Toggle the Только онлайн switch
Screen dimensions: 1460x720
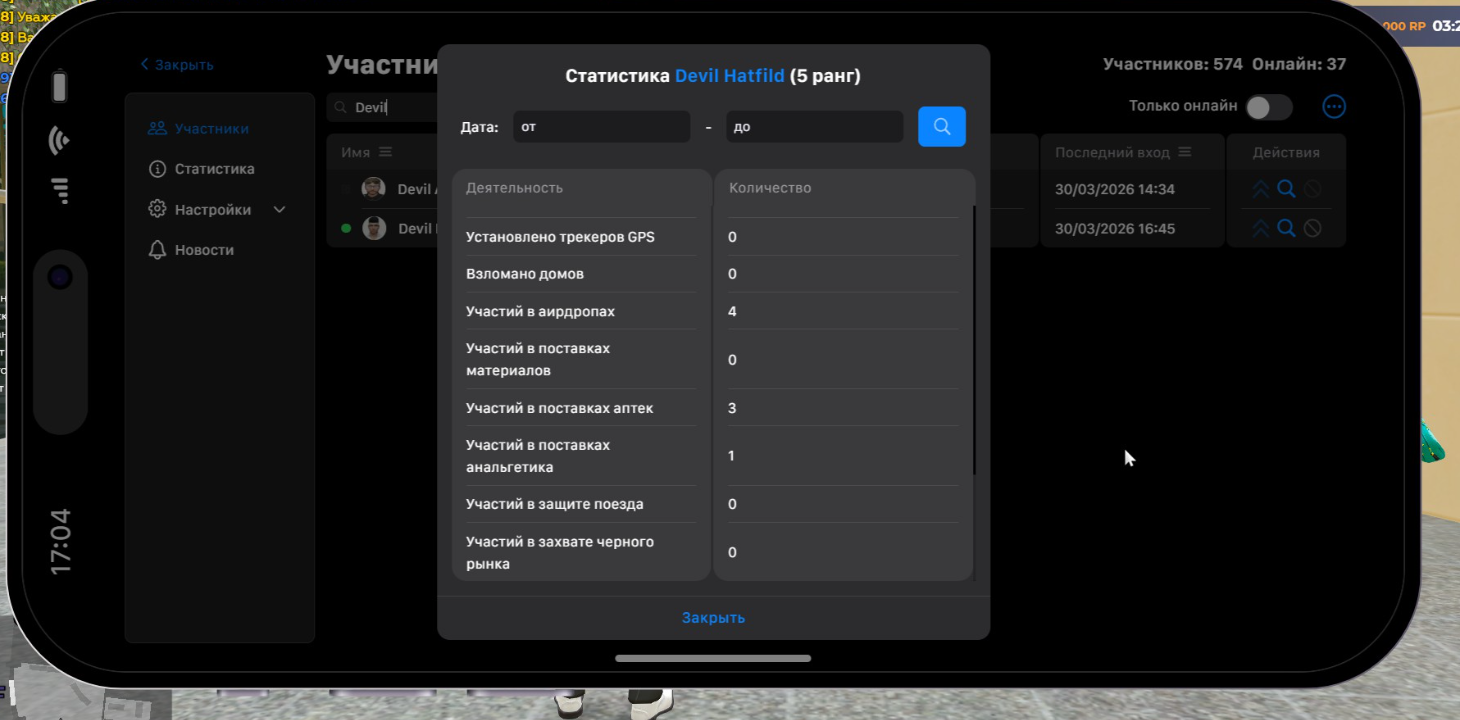point(1268,107)
